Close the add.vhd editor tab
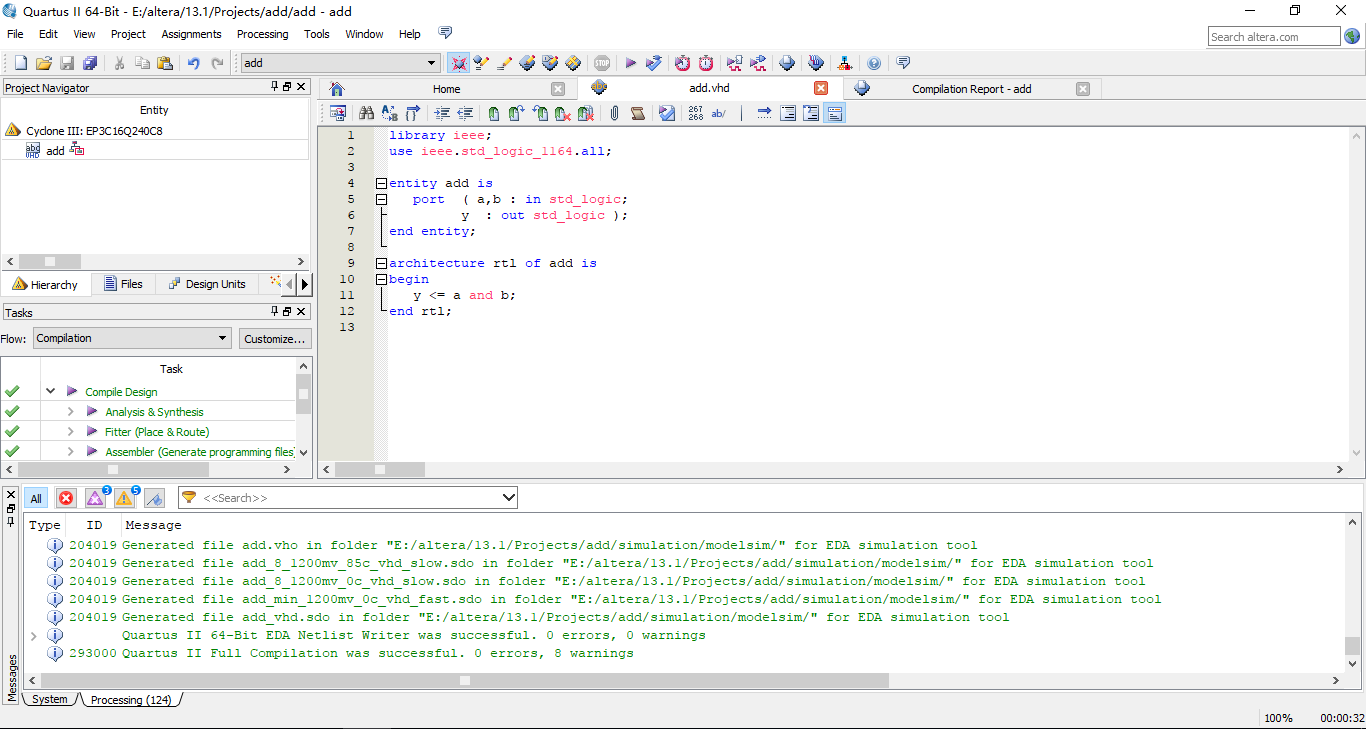The height and width of the screenshot is (729, 1366). [821, 88]
